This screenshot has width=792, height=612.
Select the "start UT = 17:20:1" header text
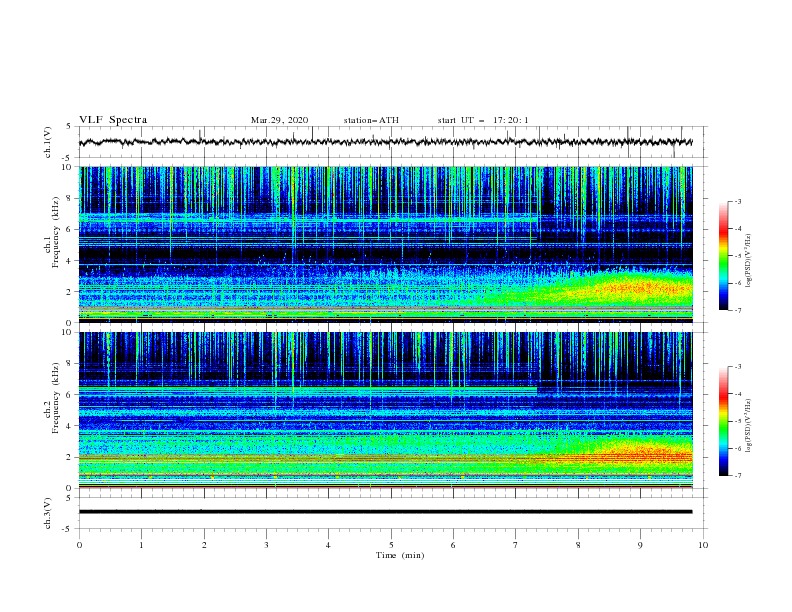[483, 120]
